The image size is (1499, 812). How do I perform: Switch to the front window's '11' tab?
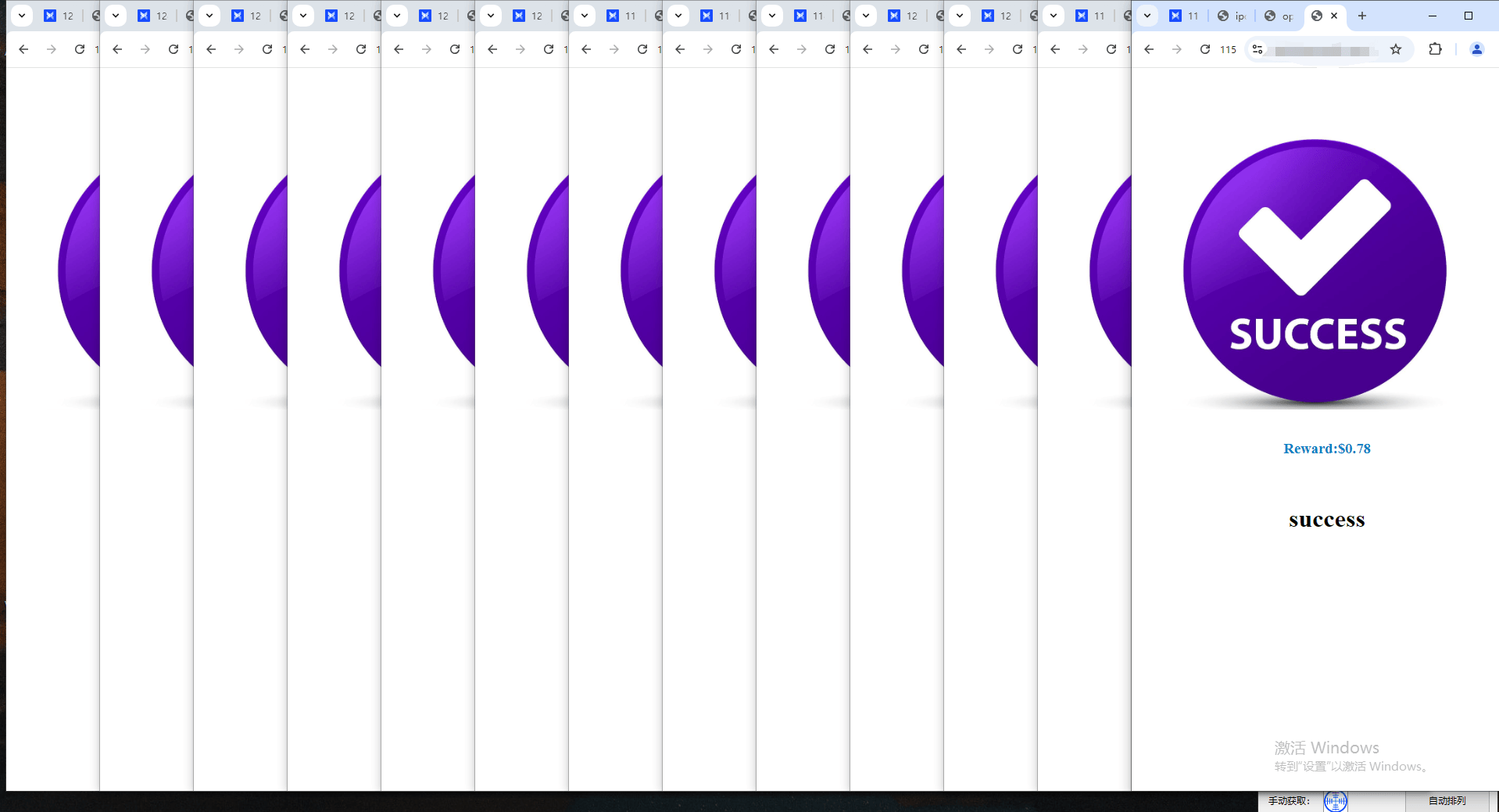point(1185,16)
